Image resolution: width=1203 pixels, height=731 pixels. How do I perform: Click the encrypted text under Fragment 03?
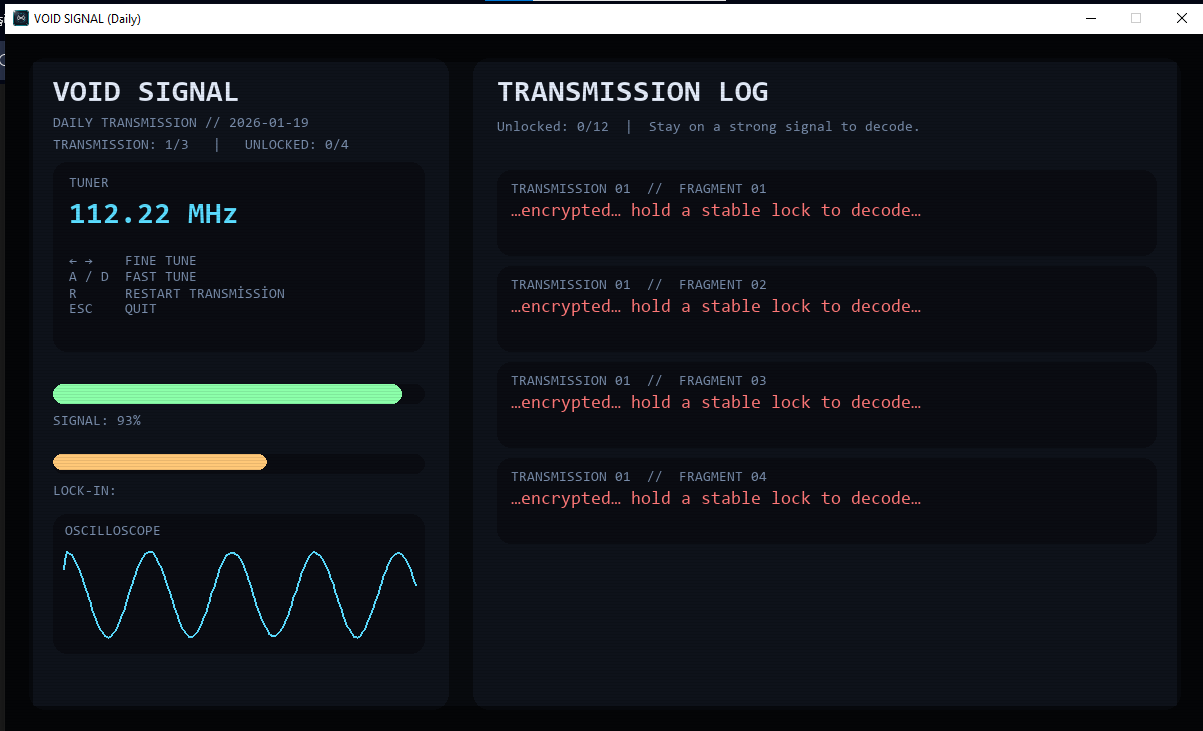715,402
